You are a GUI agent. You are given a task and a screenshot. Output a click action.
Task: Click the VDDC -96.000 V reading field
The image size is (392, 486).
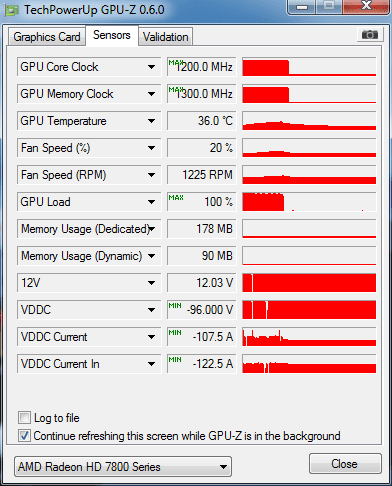point(202,310)
